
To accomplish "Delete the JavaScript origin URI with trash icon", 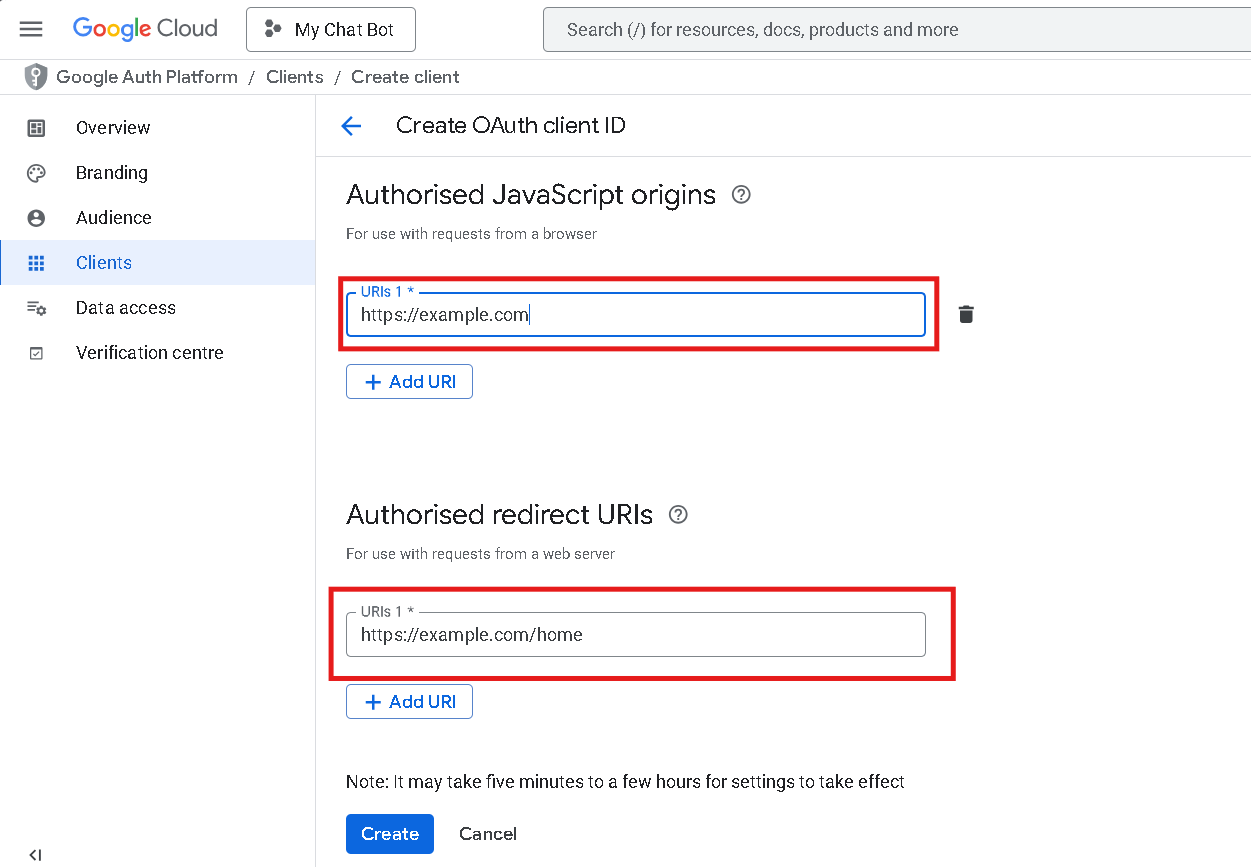I will [966, 314].
